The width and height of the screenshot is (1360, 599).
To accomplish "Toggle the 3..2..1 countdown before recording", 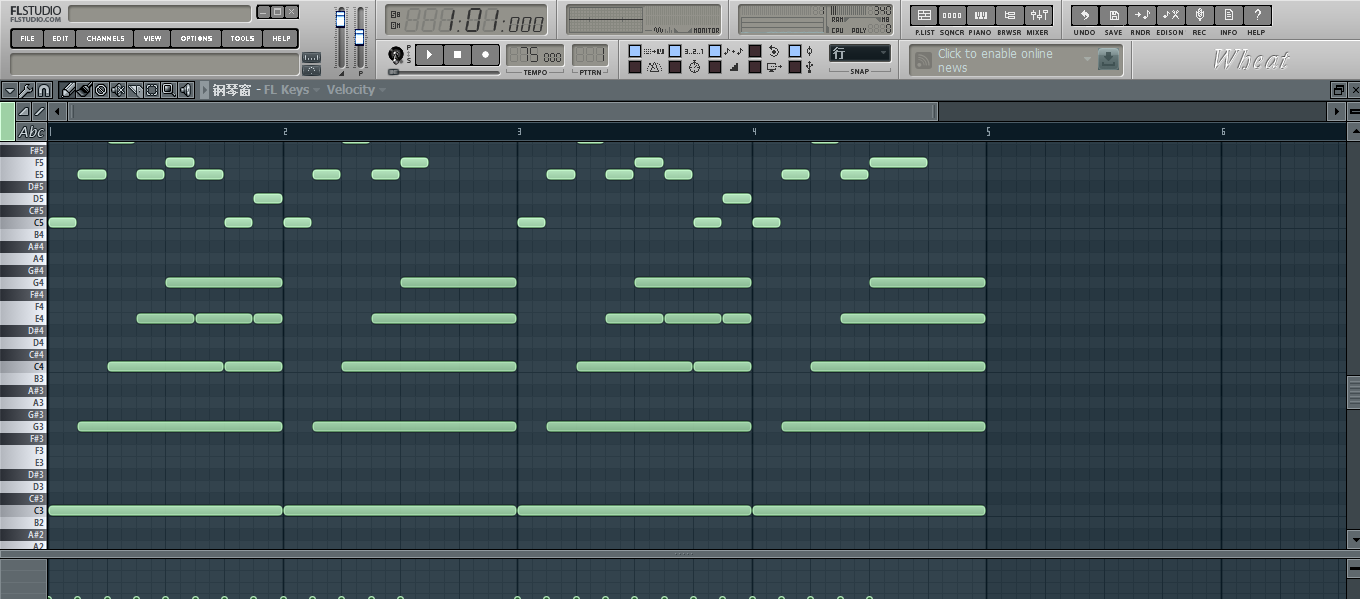I will coord(675,51).
